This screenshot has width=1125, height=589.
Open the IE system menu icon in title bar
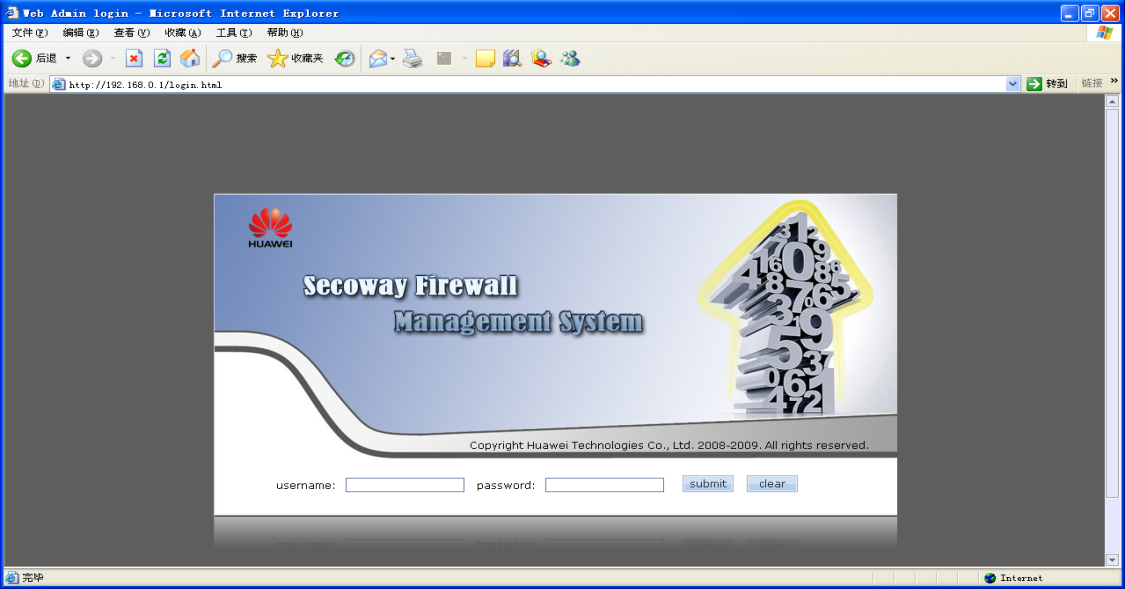click(x=11, y=12)
